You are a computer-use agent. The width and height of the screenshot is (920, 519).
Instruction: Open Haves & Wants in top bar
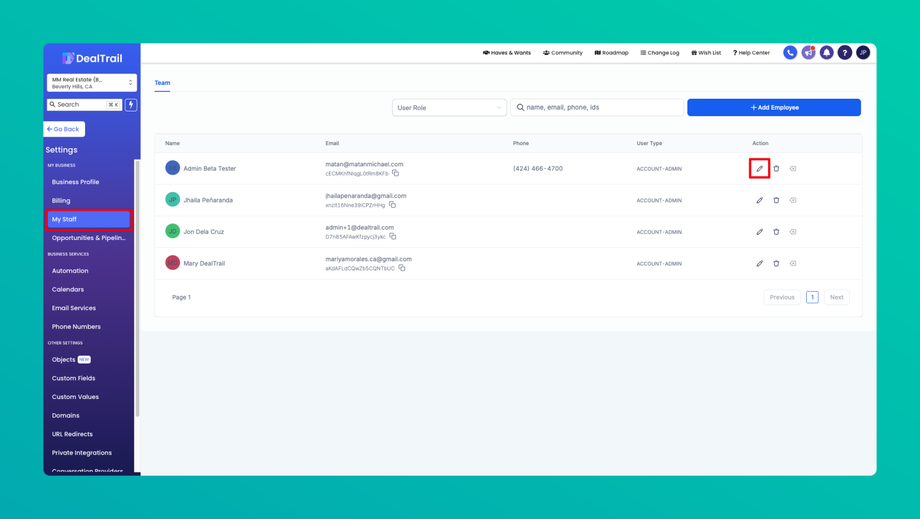pyautogui.click(x=506, y=53)
